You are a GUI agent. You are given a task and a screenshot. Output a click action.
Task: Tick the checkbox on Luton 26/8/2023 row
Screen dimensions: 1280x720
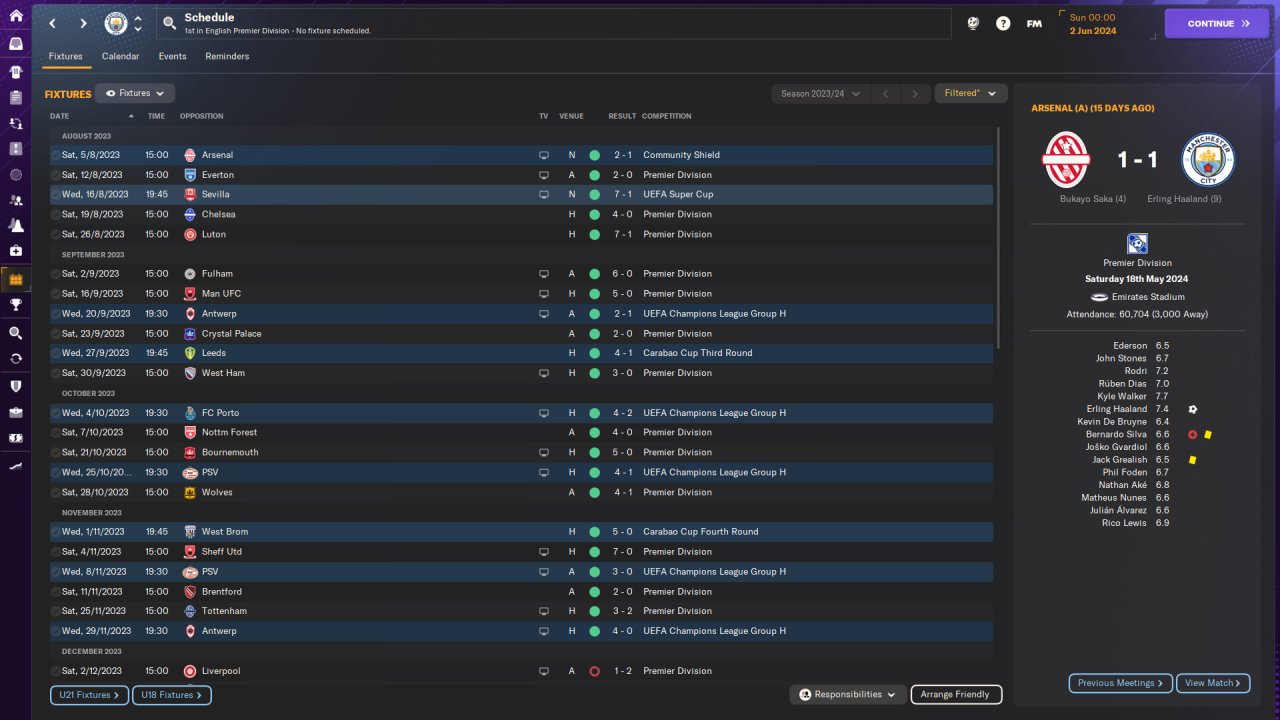coord(56,234)
